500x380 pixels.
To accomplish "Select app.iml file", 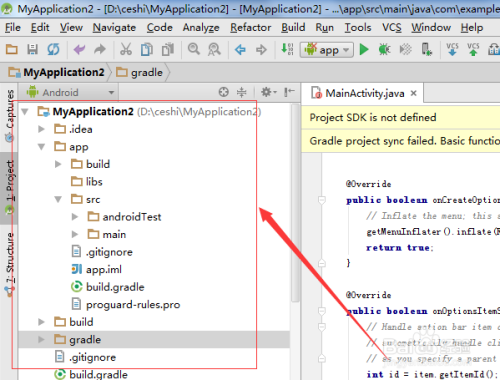I will [97, 269].
